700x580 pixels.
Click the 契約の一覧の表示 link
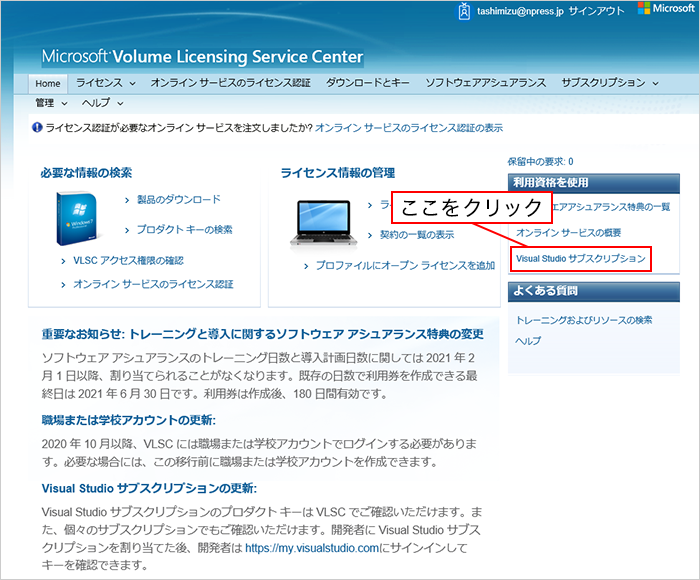[417, 235]
